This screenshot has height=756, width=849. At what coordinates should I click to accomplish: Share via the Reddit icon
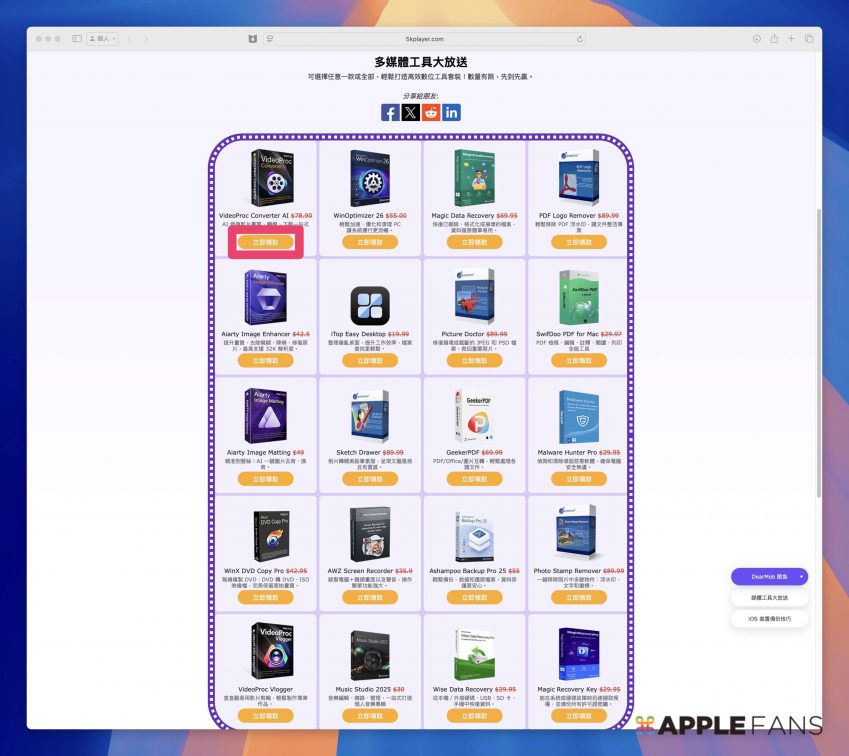coord(431,113)
